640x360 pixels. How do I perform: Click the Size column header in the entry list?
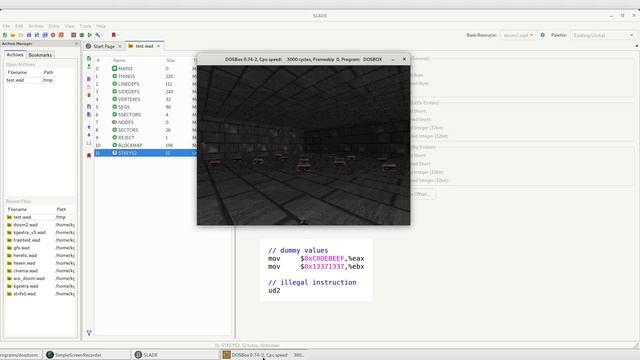point(171,60)
